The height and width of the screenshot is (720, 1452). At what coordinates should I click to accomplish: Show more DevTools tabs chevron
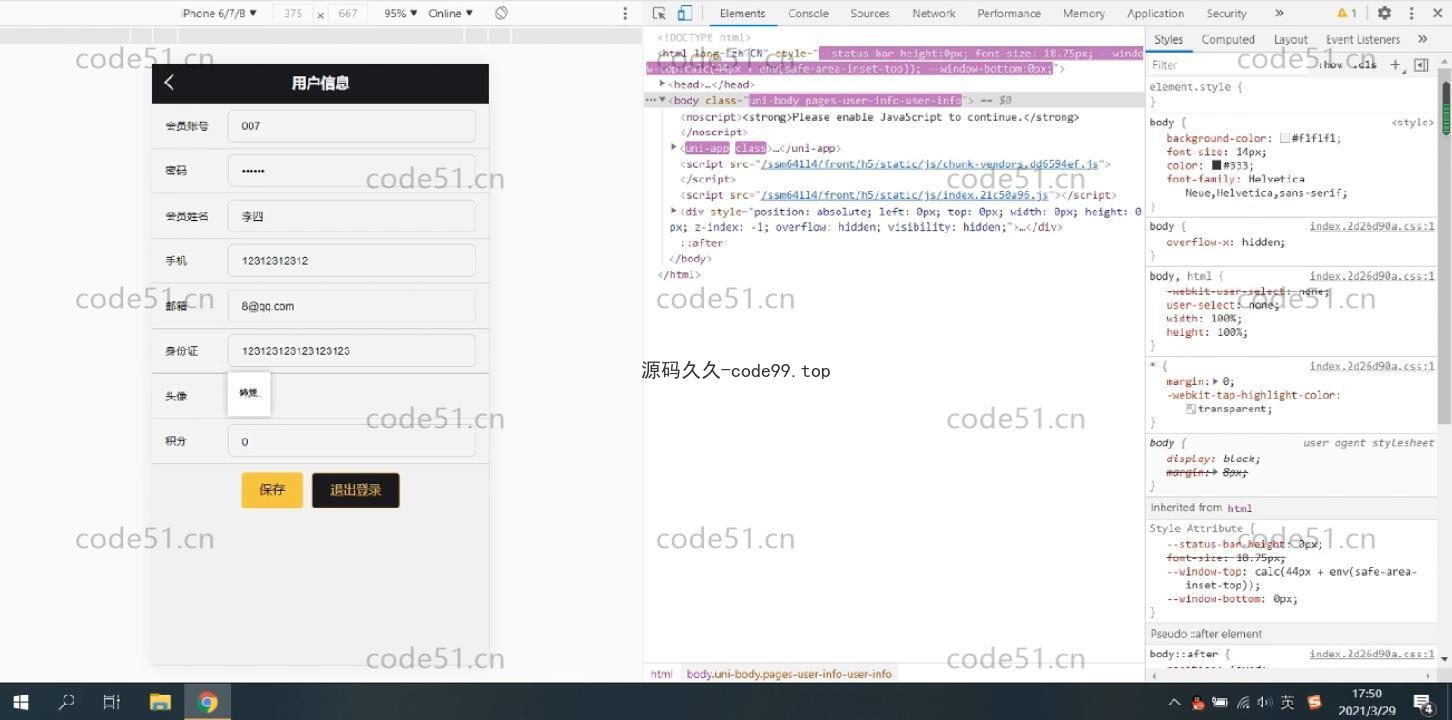(1279, 13)
